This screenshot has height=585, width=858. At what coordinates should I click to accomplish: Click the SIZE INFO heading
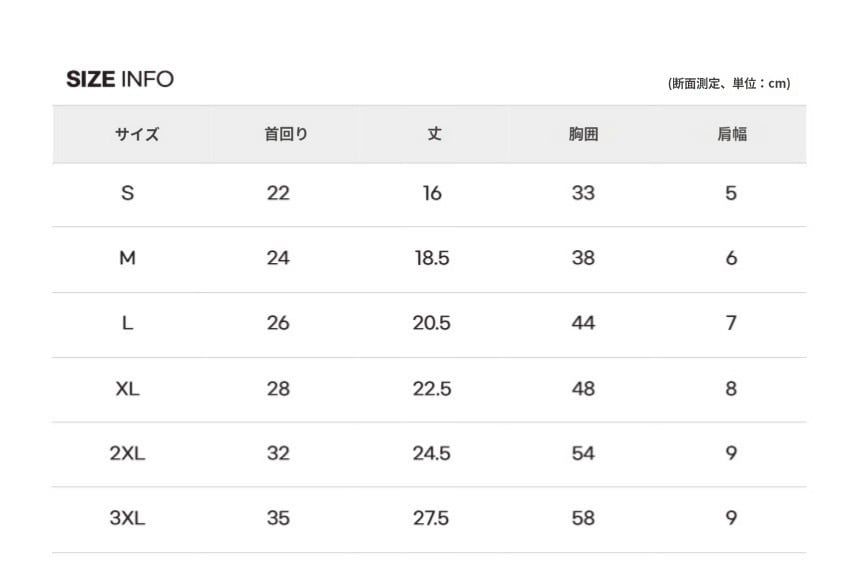click(120, 79)
